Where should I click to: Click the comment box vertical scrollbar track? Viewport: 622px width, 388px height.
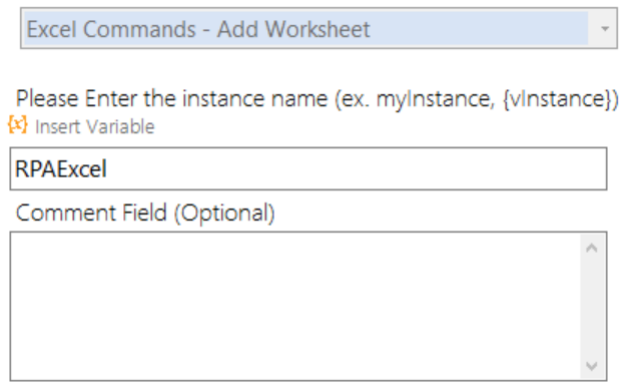[591, 306]
